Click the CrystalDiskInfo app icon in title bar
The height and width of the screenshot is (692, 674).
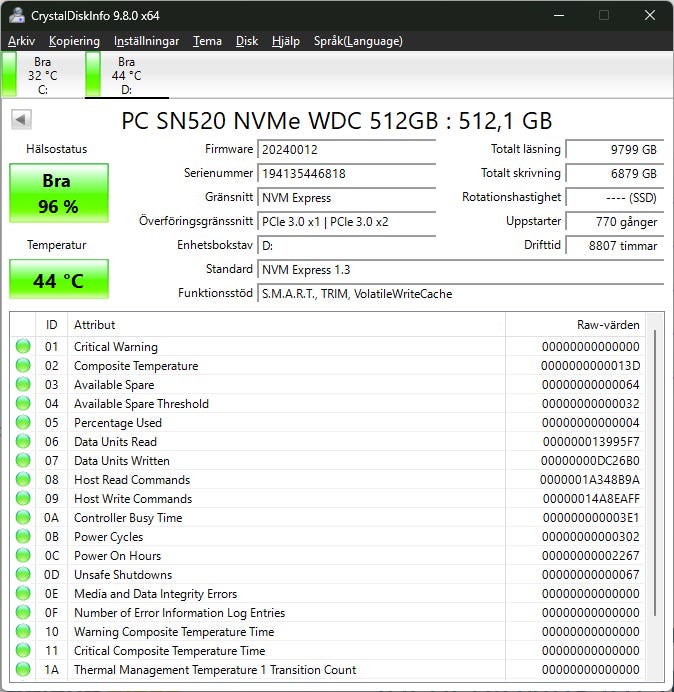click(x=17, y=15)
